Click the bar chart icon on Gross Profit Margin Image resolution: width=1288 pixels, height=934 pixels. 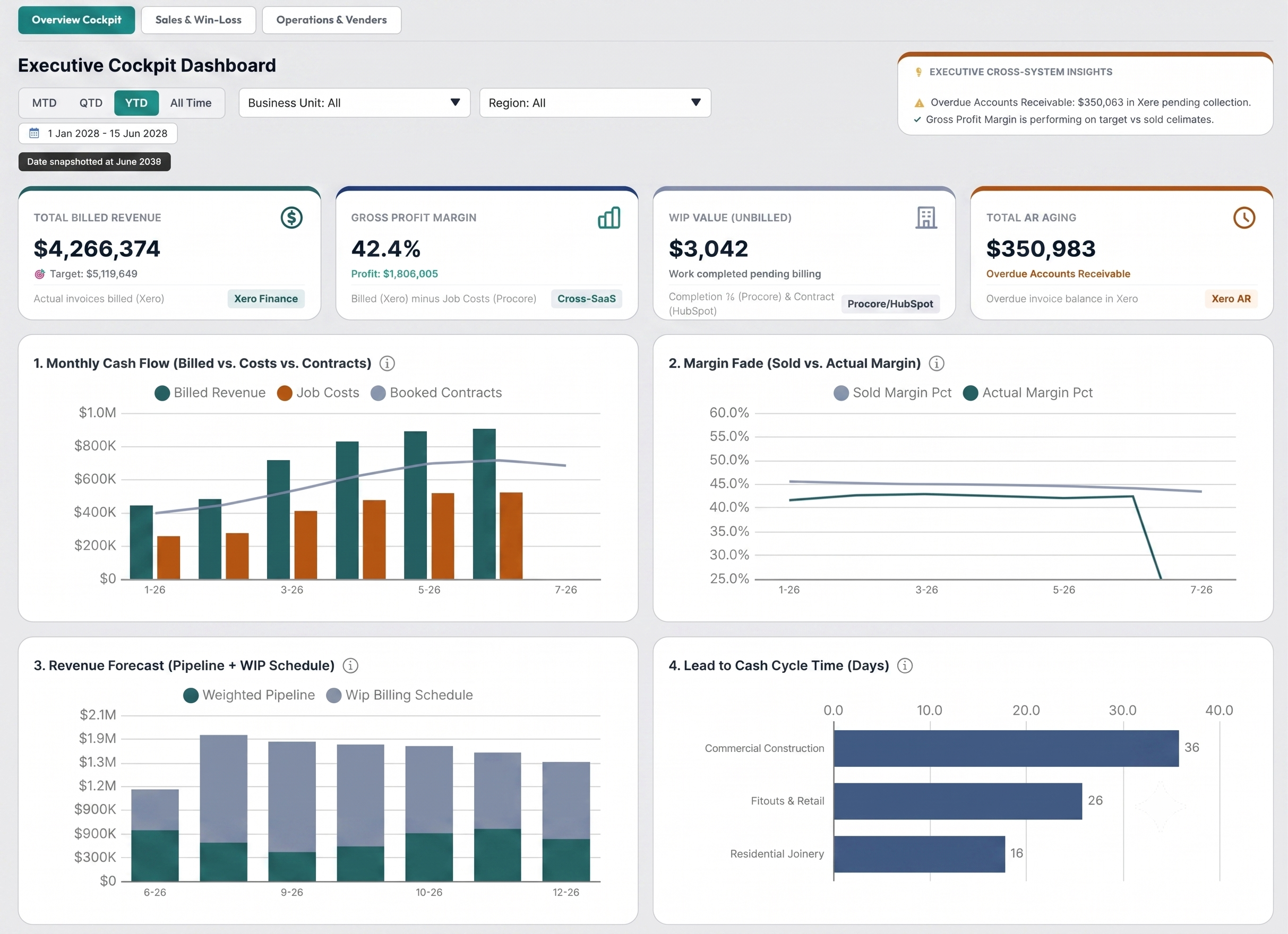(x=609, y=218)
